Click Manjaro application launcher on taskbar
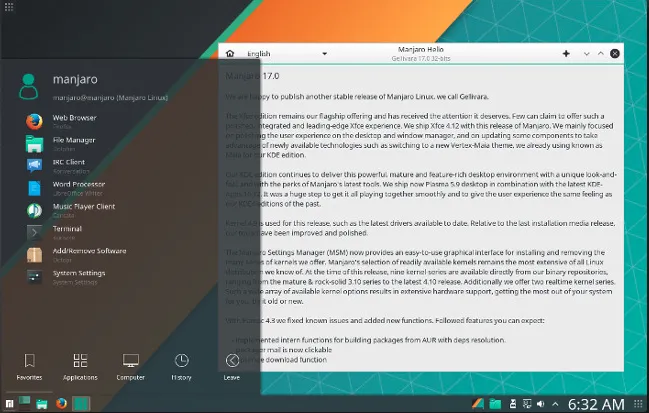Viewport: 649px width, 413px height. pyautogui.click(x=9, y=403)
